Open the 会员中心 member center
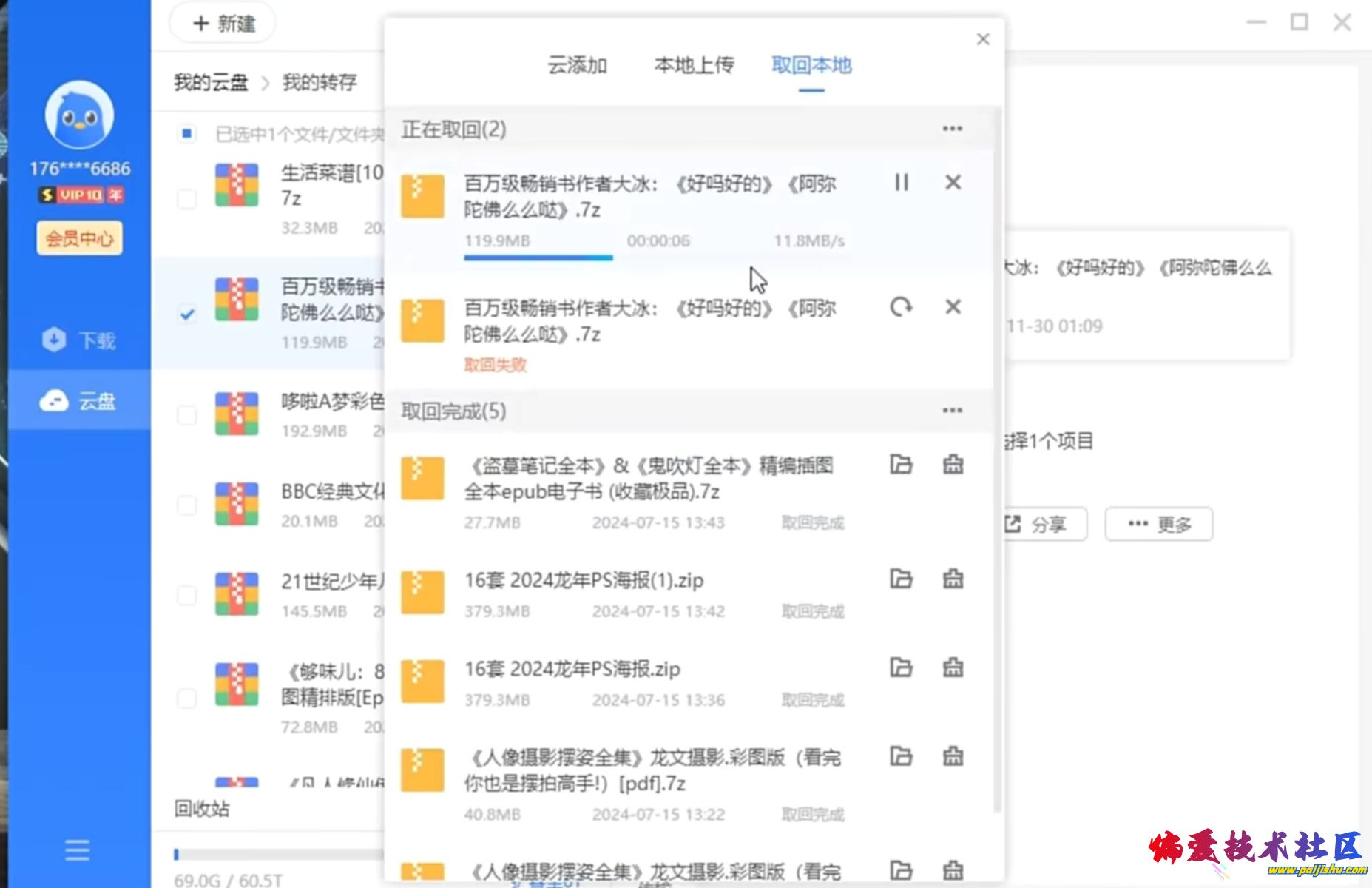 tap(79, 238)
